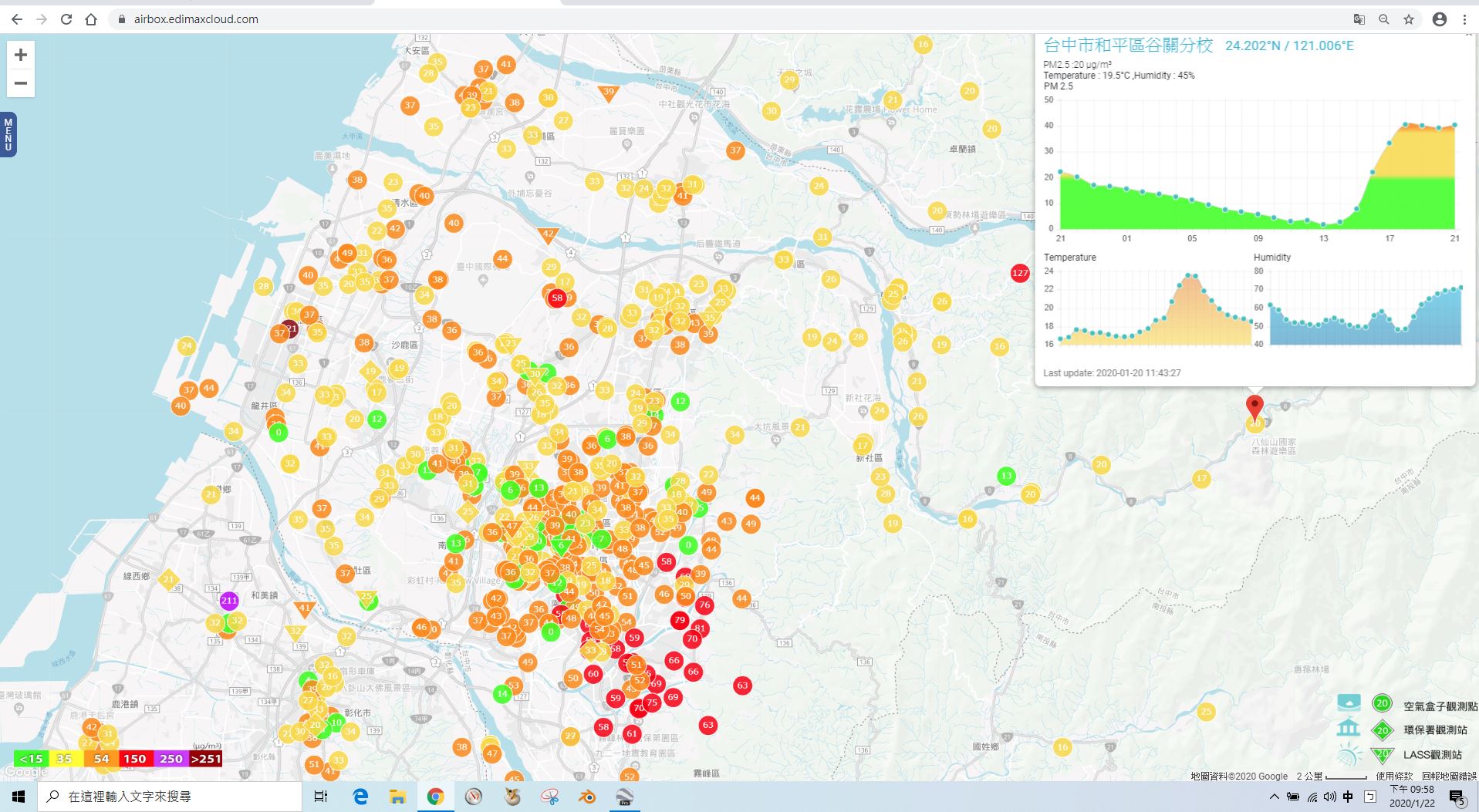This screenshot has width=1479, height=812.
Task: Click the yellow 35 color scale swatch
Action: click(x=66, y=759)
